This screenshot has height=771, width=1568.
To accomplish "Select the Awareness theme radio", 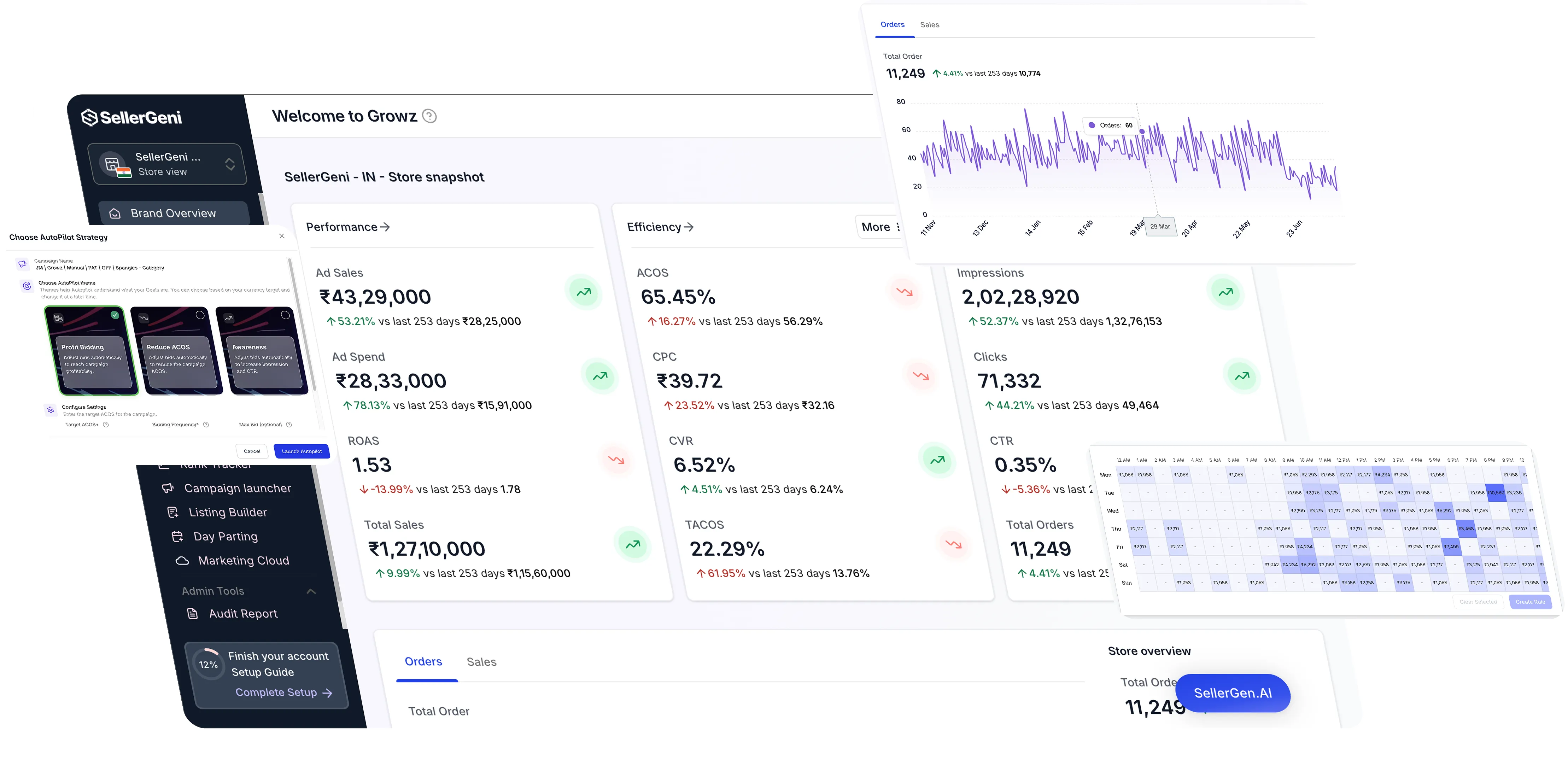I will click(x=285, y=315).
